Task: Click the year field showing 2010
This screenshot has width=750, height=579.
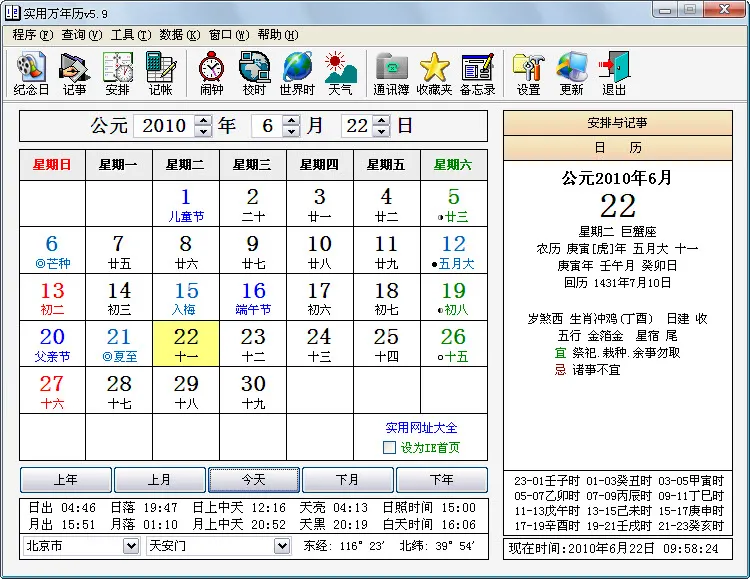Action: [165, 126]
